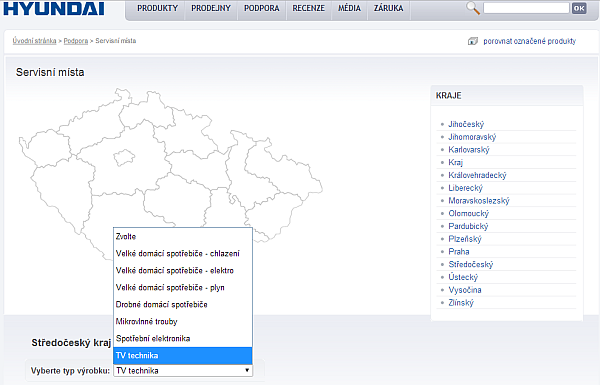Choose Spotřební elektronika option
Viewport: 600px width, 385px height.
tap(183, 338)
